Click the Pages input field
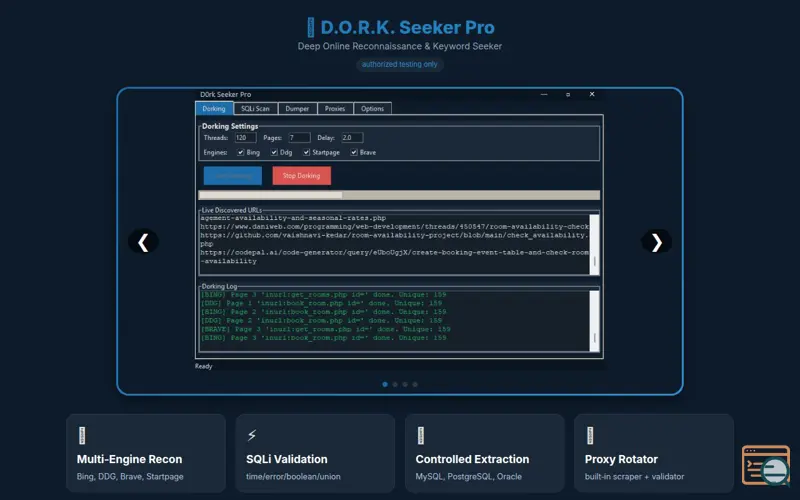Image resolution: width=800 pixels, height=500 pixels. 299,138
